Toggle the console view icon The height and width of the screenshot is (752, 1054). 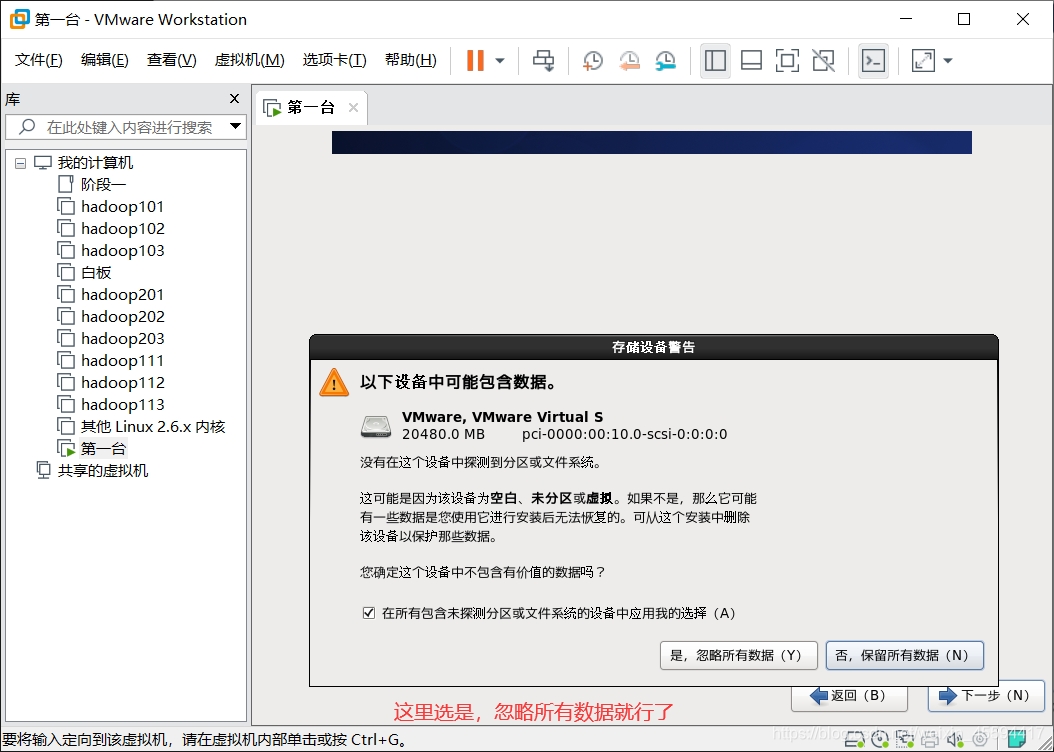pos(873,60)
